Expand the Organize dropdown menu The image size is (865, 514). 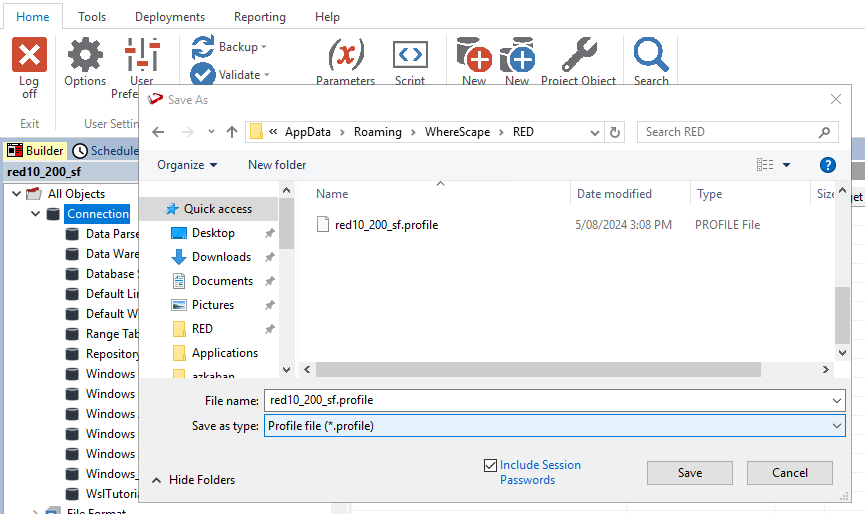187,165
